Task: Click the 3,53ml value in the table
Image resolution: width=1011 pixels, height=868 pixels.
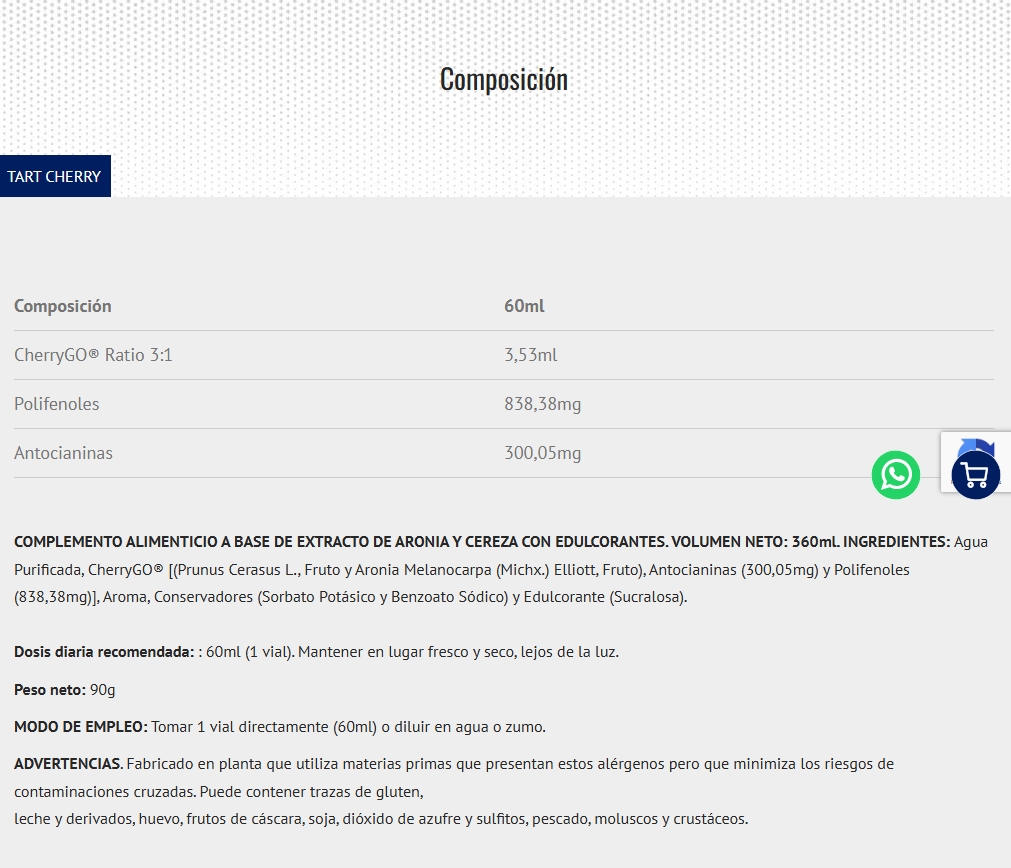Action: click(x=530, y=355)
